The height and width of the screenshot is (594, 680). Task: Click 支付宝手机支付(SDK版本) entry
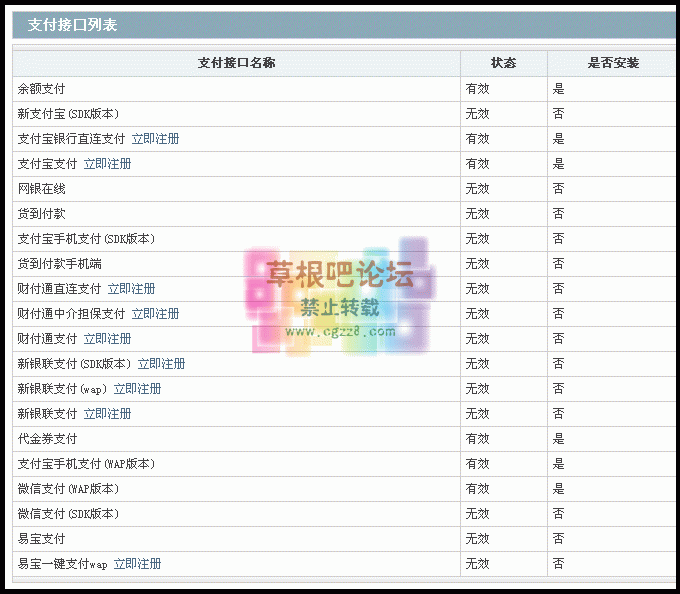pyautogui.click(x=86, y=239)
